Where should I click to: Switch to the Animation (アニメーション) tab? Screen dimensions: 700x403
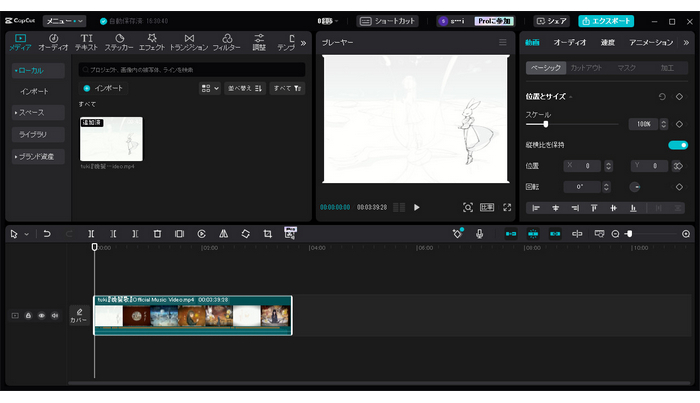point(651,42)
